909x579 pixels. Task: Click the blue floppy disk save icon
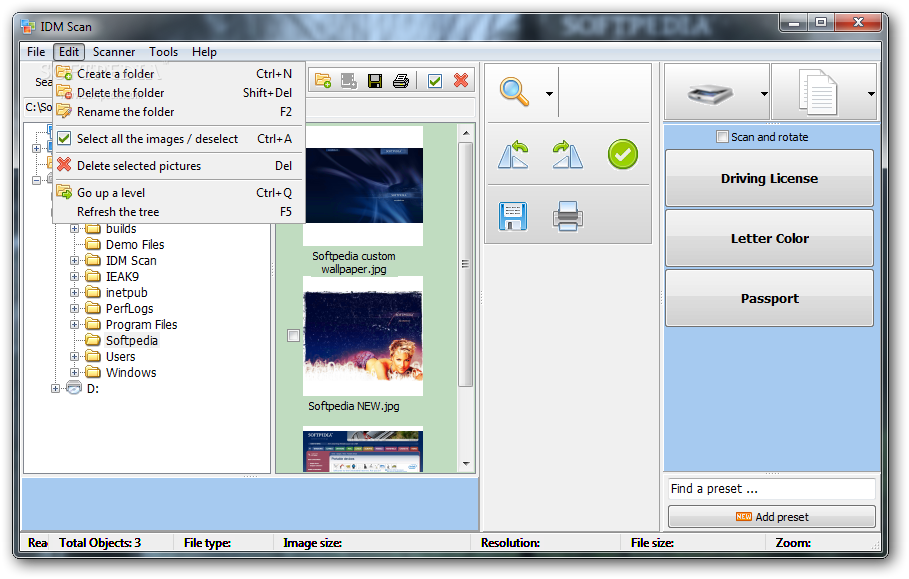[513, 216]
